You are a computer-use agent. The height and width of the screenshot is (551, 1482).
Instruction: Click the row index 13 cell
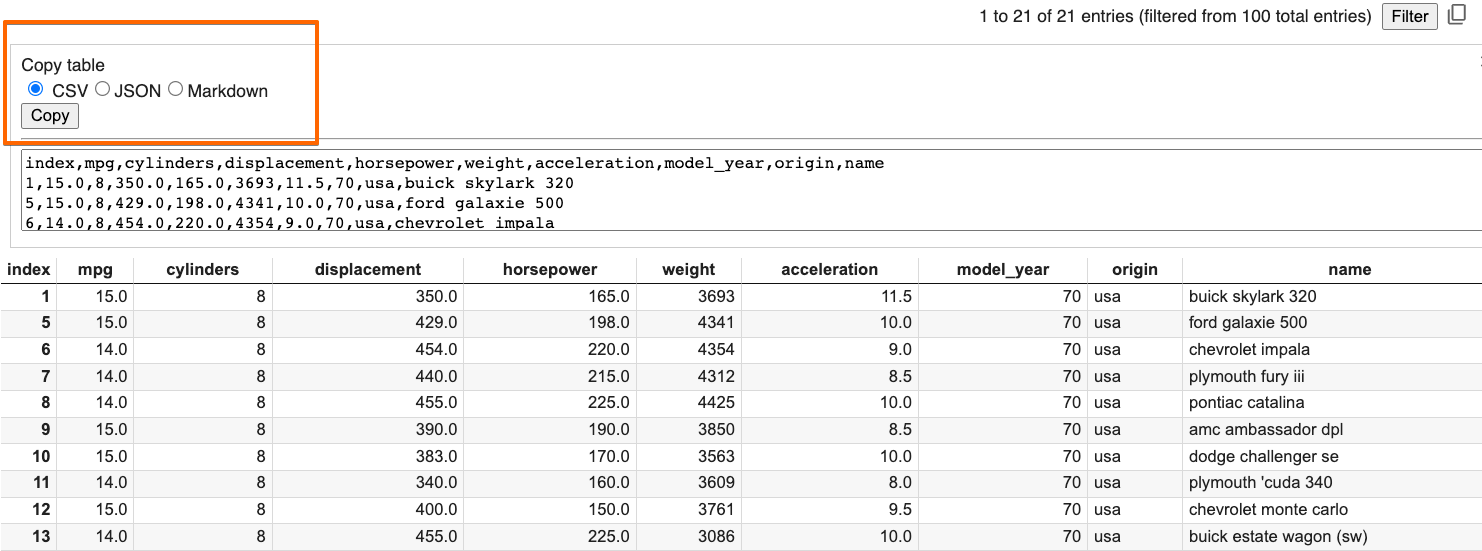(41, 537)
